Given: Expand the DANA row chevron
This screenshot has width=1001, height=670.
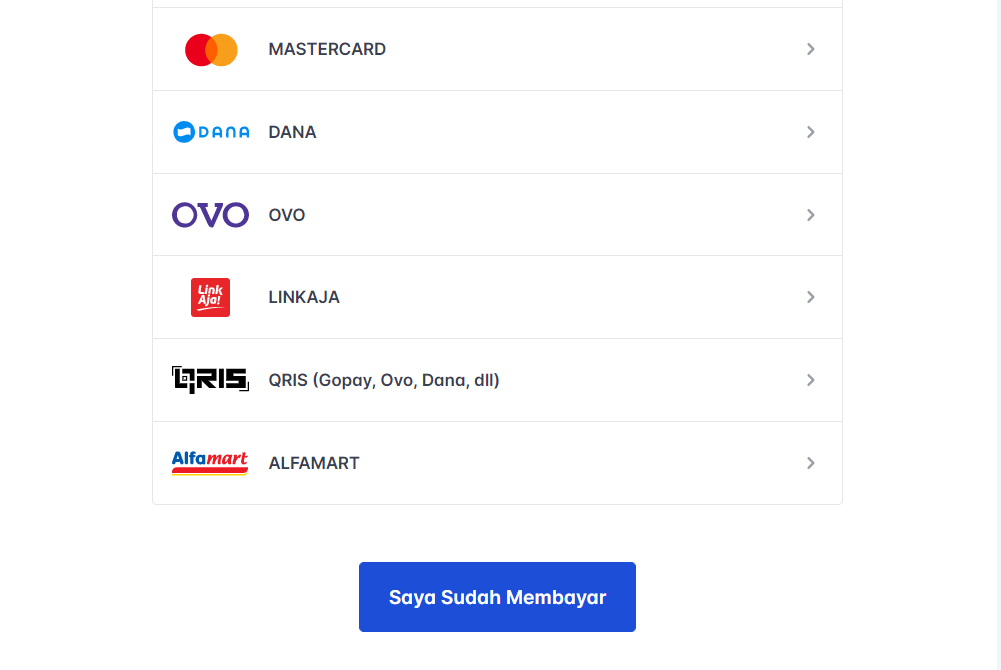Looking at the screenshot, I should 811,132.
